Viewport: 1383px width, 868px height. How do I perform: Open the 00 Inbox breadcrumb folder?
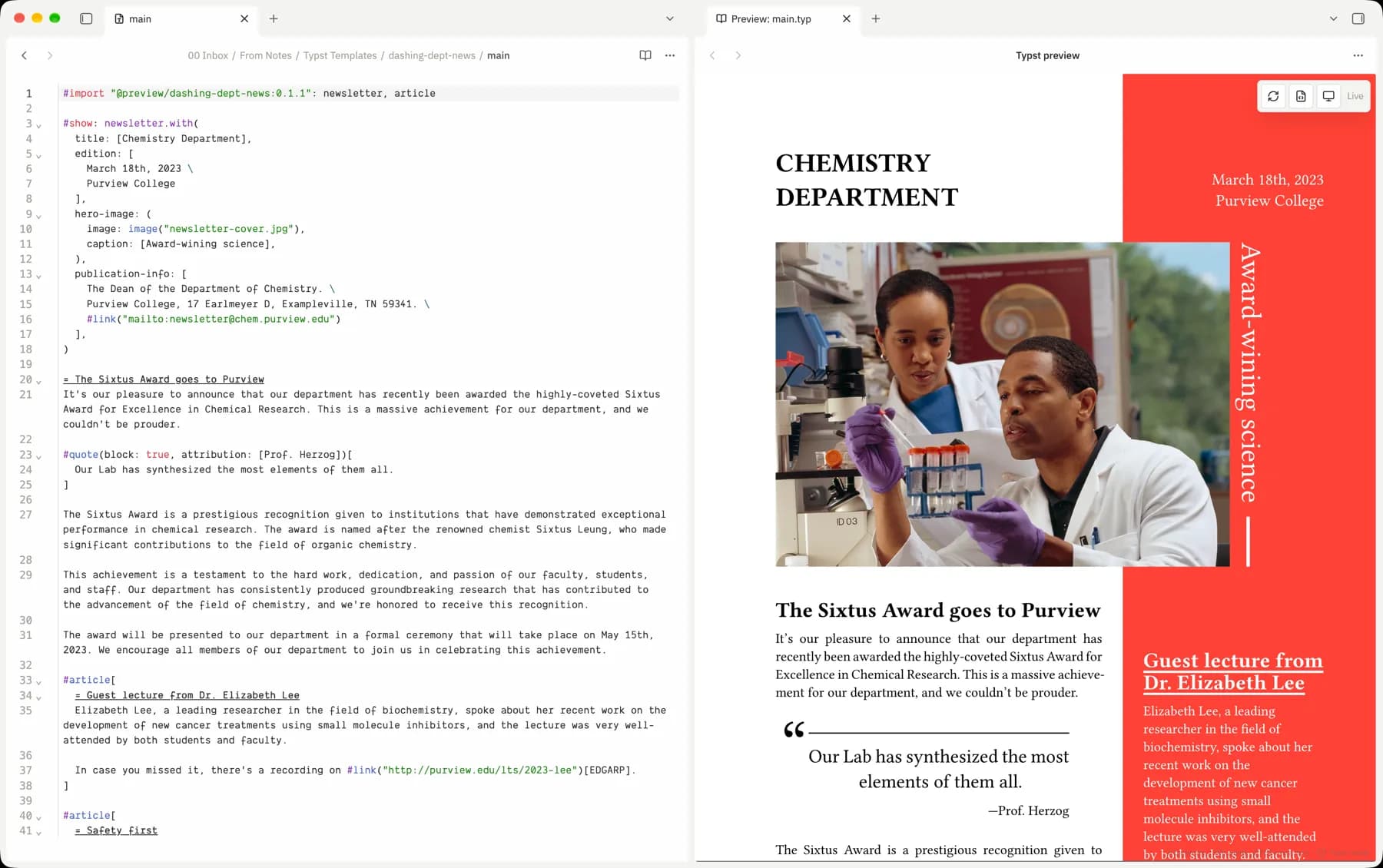(208, 55)
